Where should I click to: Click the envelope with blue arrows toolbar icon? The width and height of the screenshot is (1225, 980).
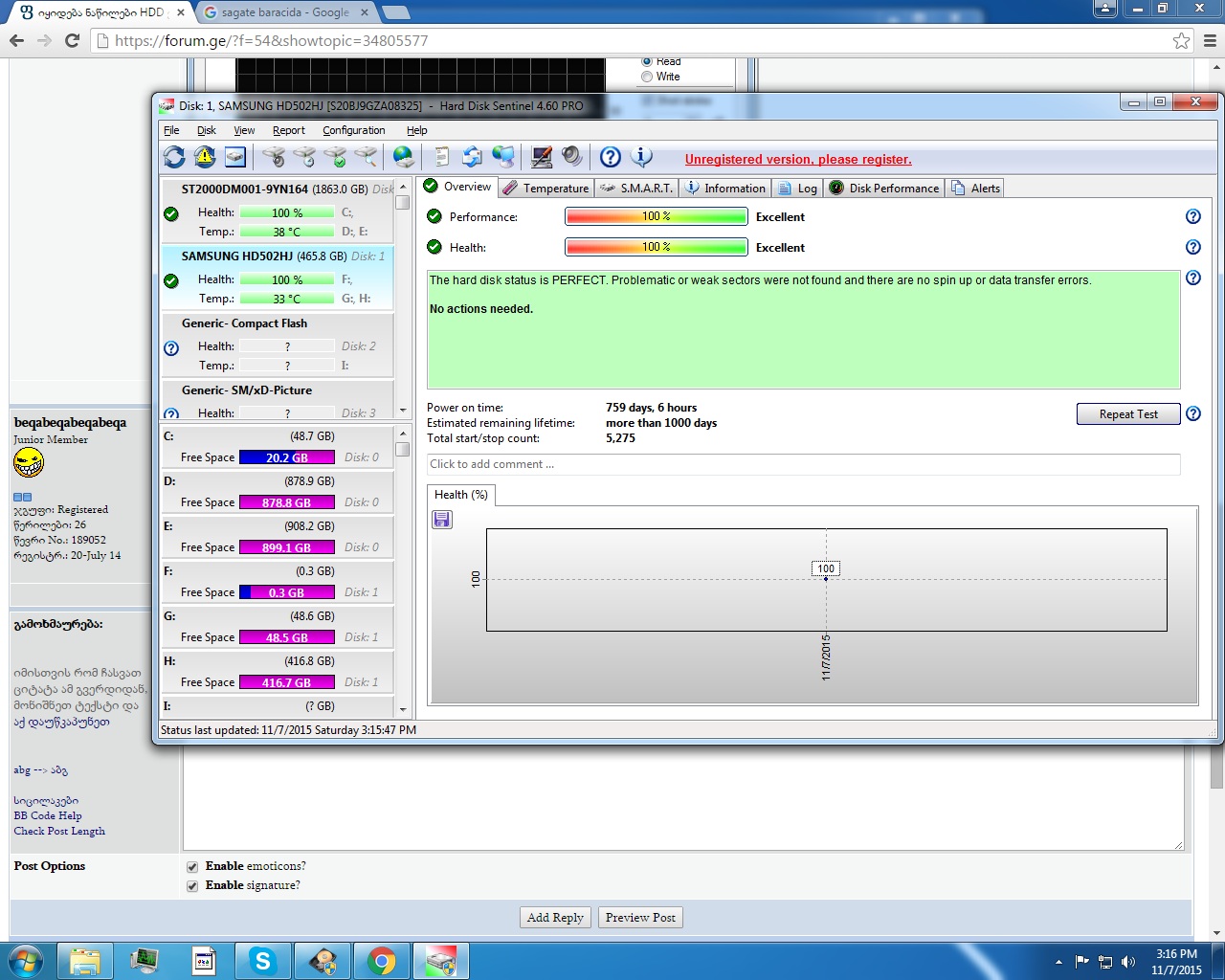(x=472, y=157)
